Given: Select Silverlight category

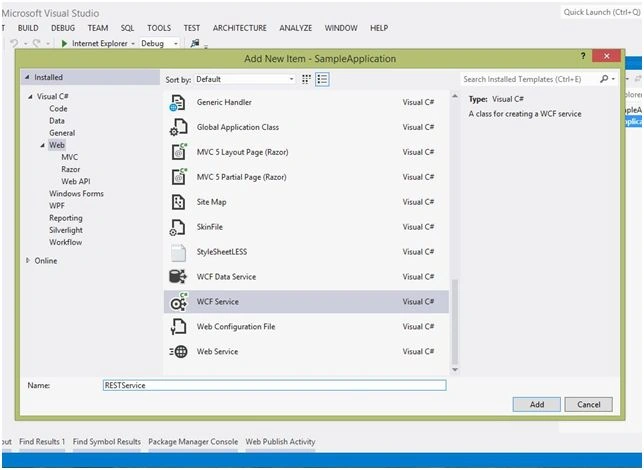Looking at the screenshot, I should click(x=66, y=230).
